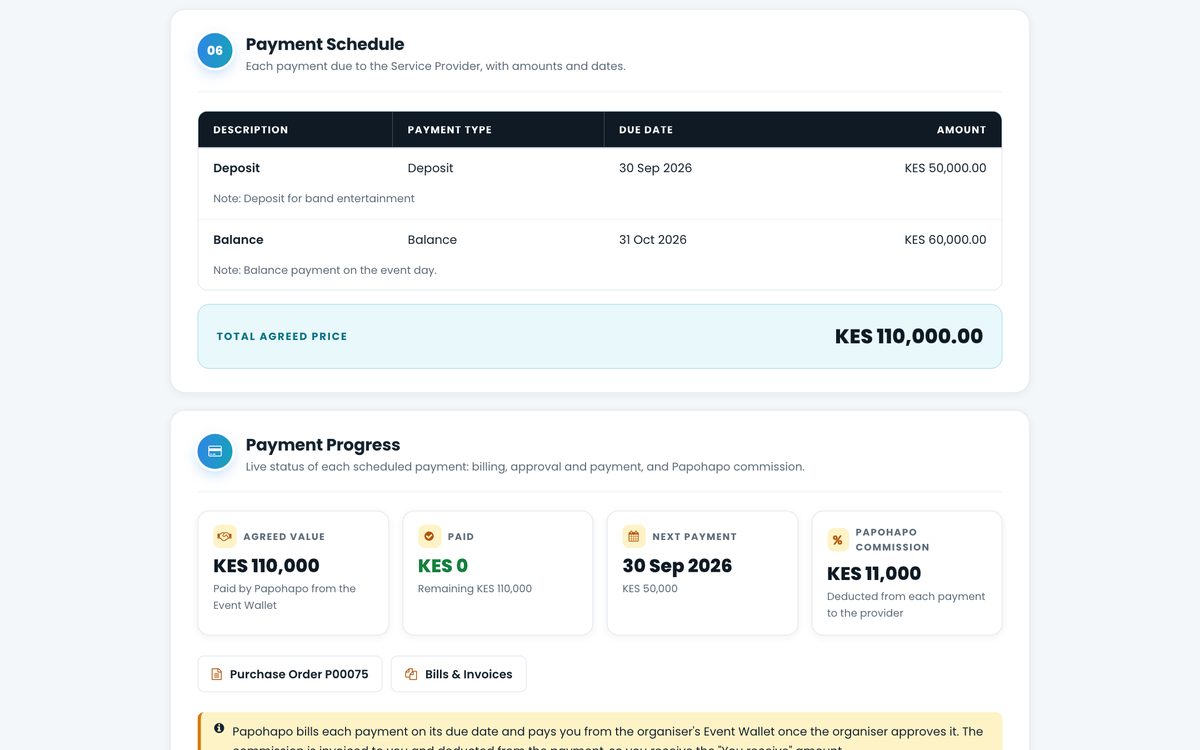Click the Paid checkmark icon
1200x750 pixels.
(429, 537)
